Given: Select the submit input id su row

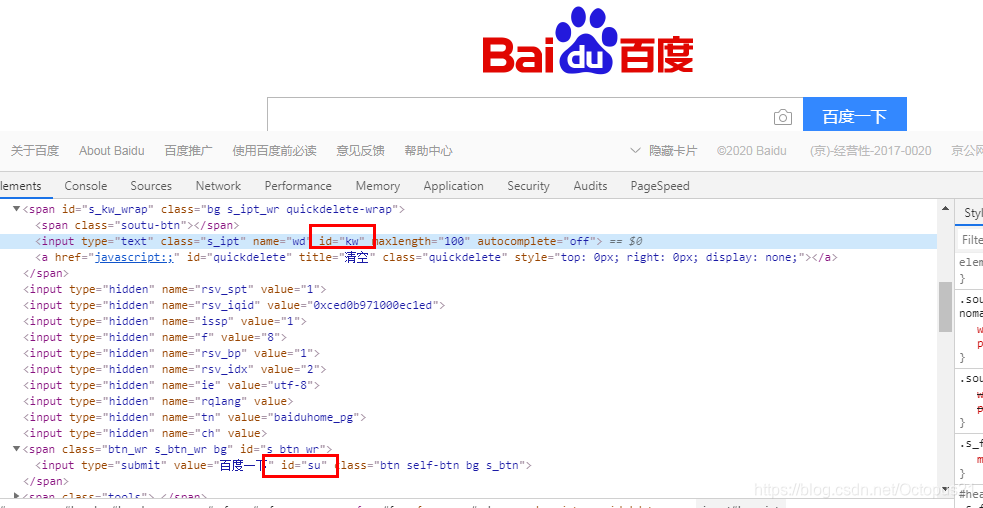Looking at the screenshot, I should pos(468,465).
